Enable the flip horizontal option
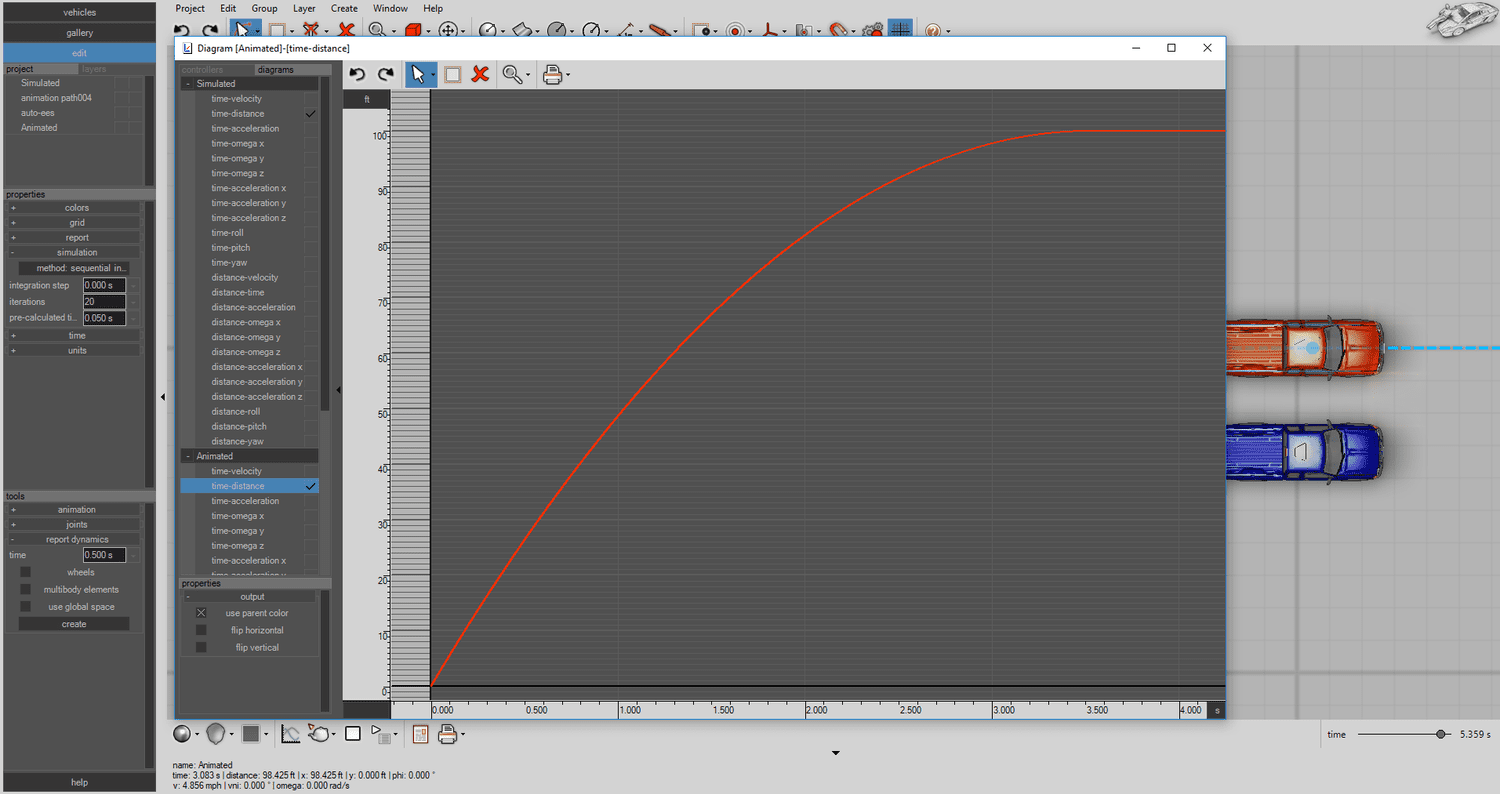Viewport: 1500px width, 794px height. (200, 630)
